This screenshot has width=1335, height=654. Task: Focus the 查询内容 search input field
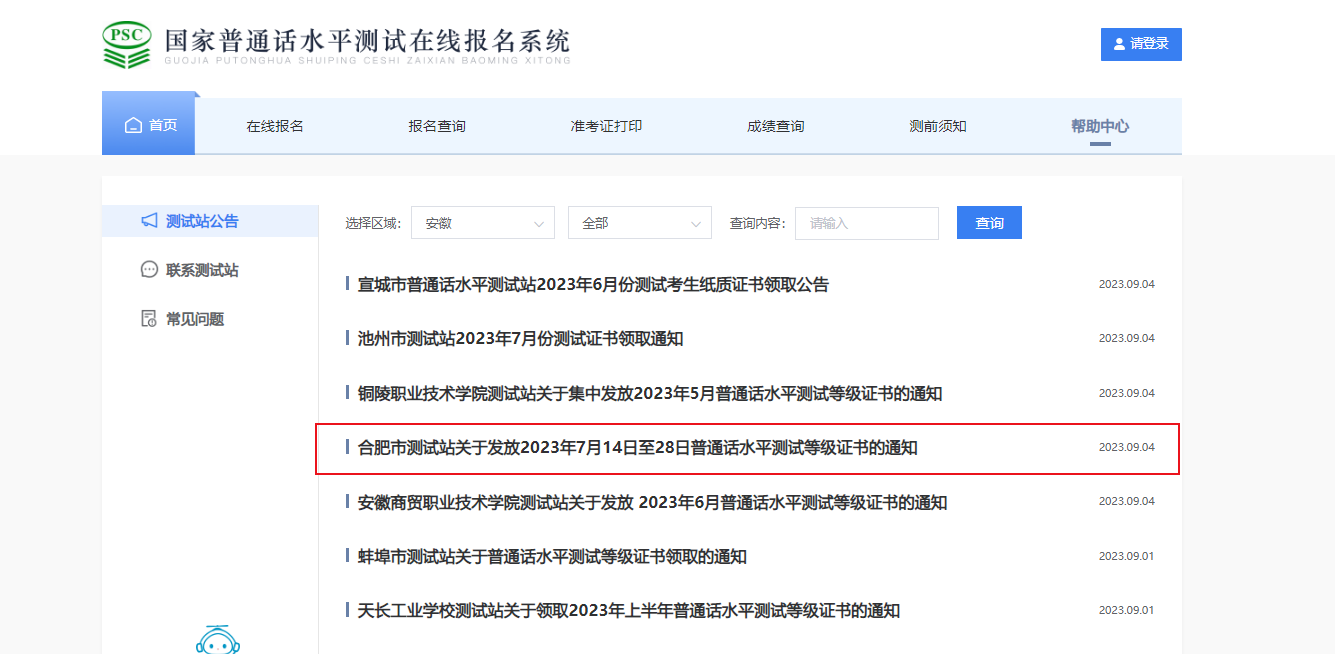tap(866, 223)
